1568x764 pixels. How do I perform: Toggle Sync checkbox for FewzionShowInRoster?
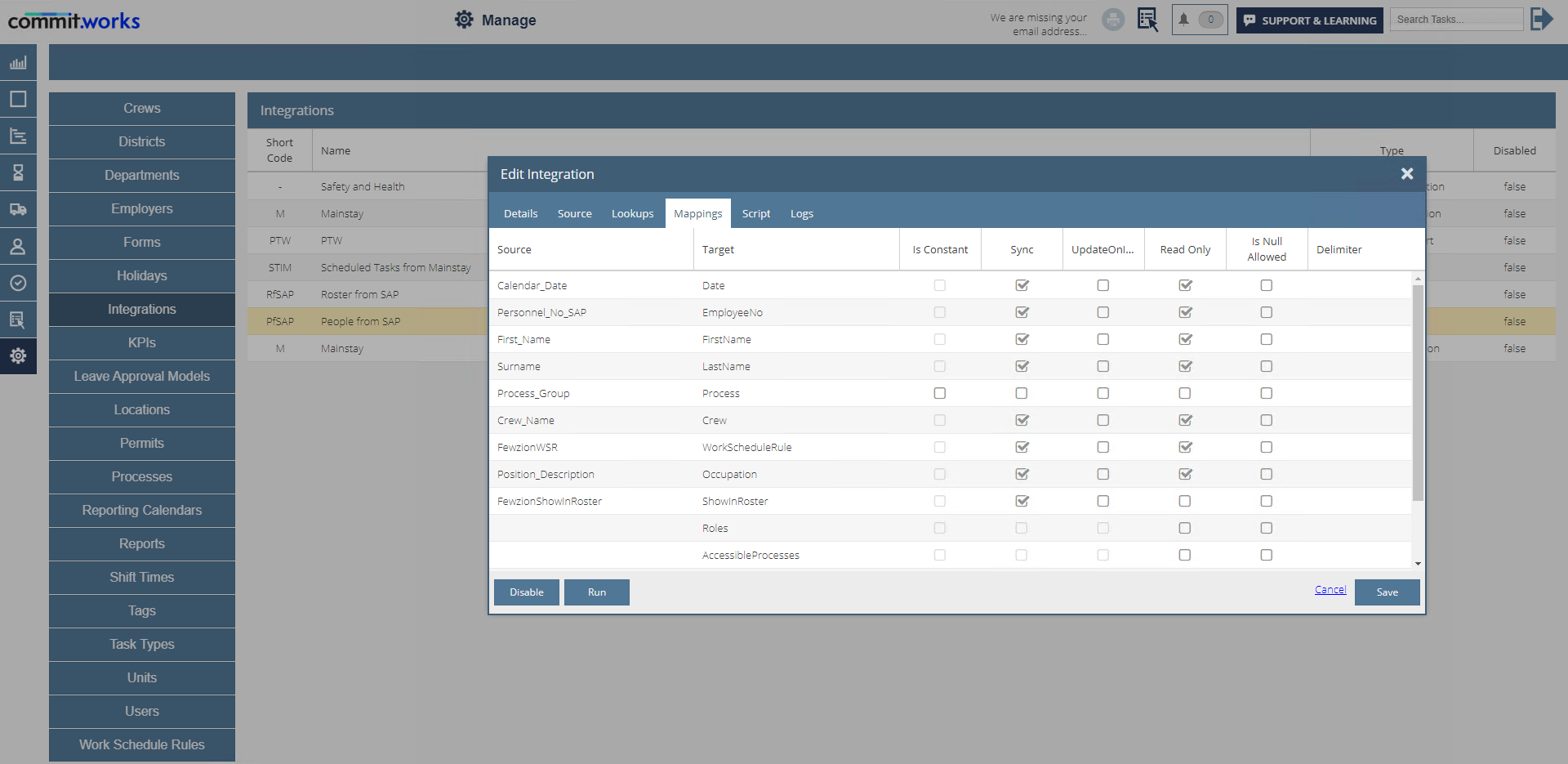click(1022, 501)
